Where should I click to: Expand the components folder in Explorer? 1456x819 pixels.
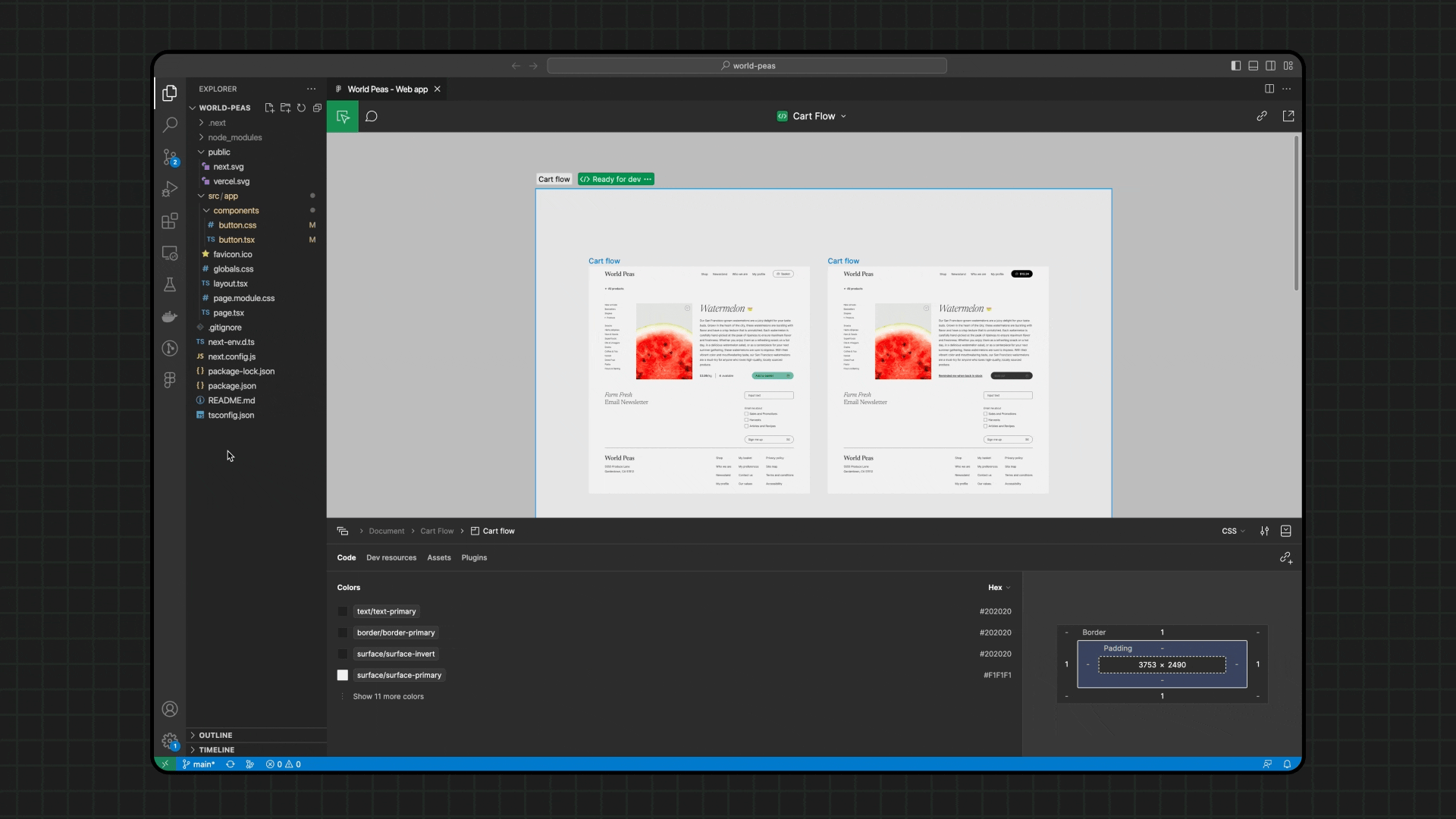pos(236,210)
